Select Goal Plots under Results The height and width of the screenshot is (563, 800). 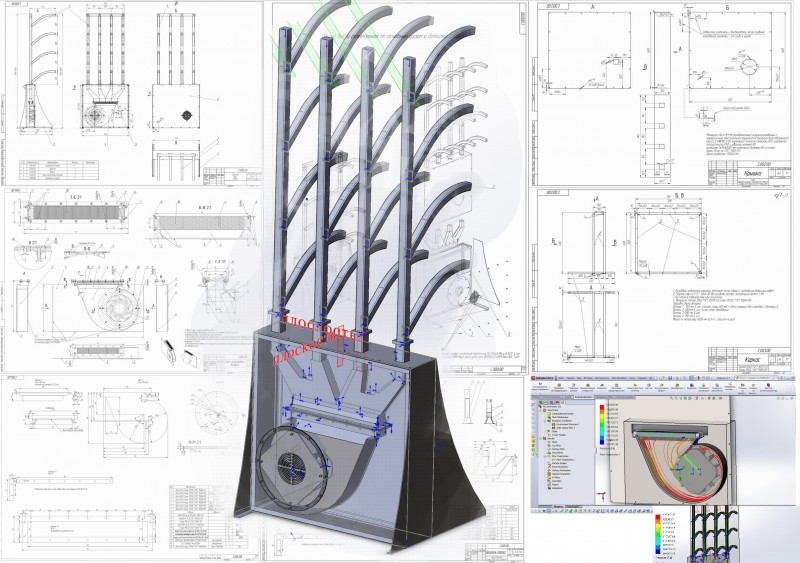555,481
